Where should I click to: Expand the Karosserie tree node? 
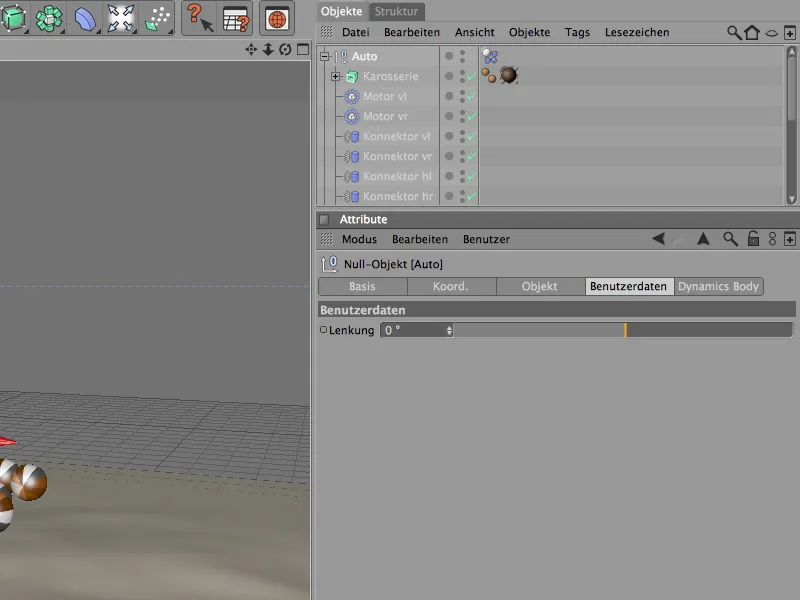point(336,76)
